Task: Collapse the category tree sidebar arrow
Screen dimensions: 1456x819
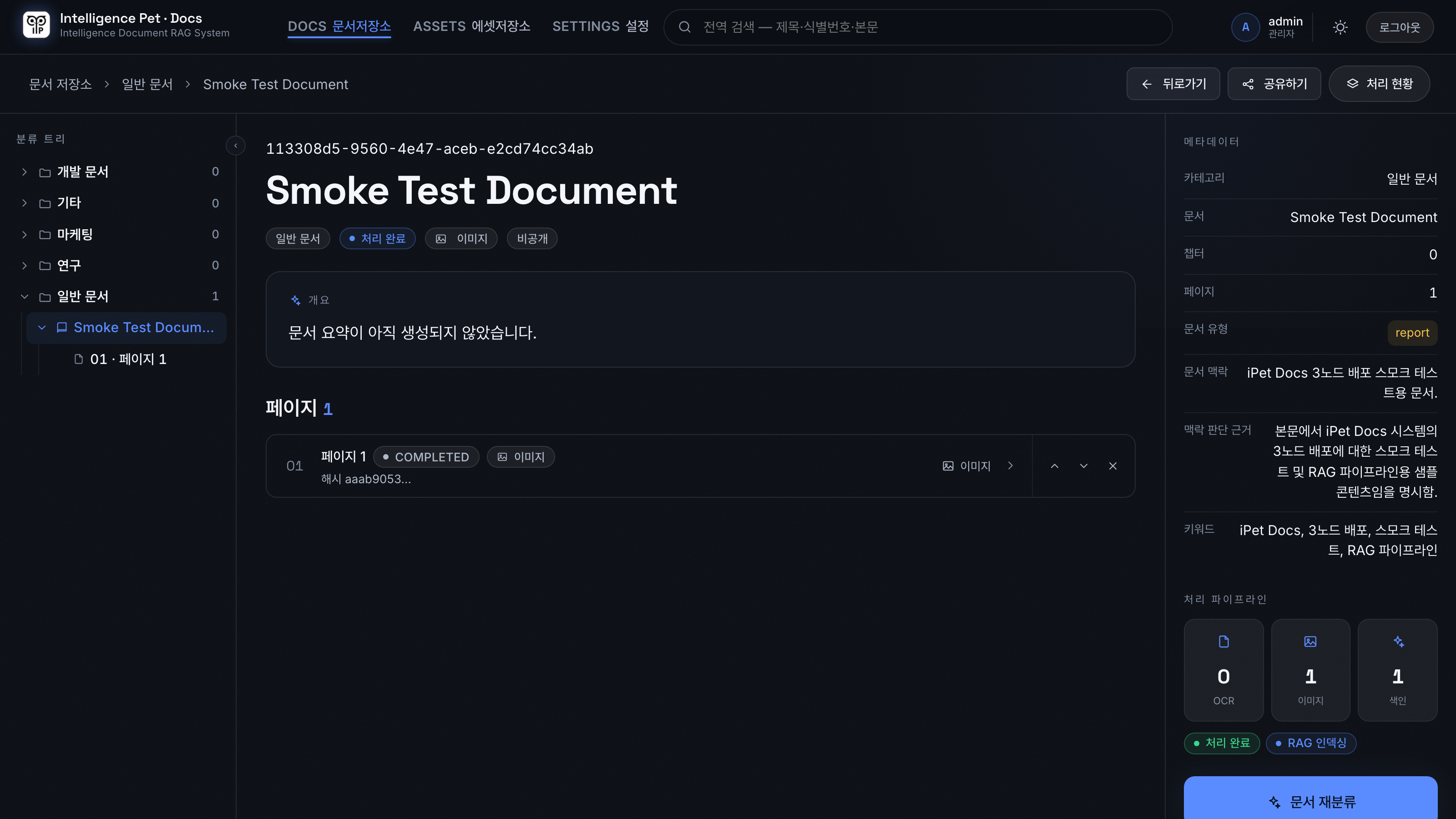Action: [x=236, y=146]
